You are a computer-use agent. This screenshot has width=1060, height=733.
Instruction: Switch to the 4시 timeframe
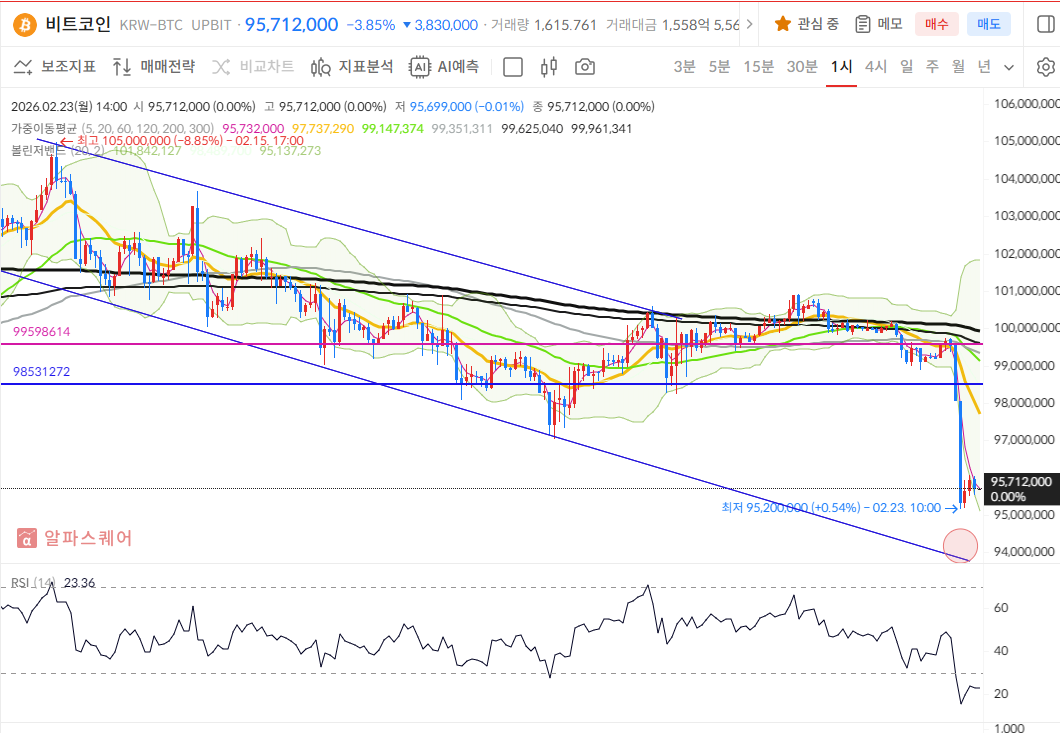[875, 67]
